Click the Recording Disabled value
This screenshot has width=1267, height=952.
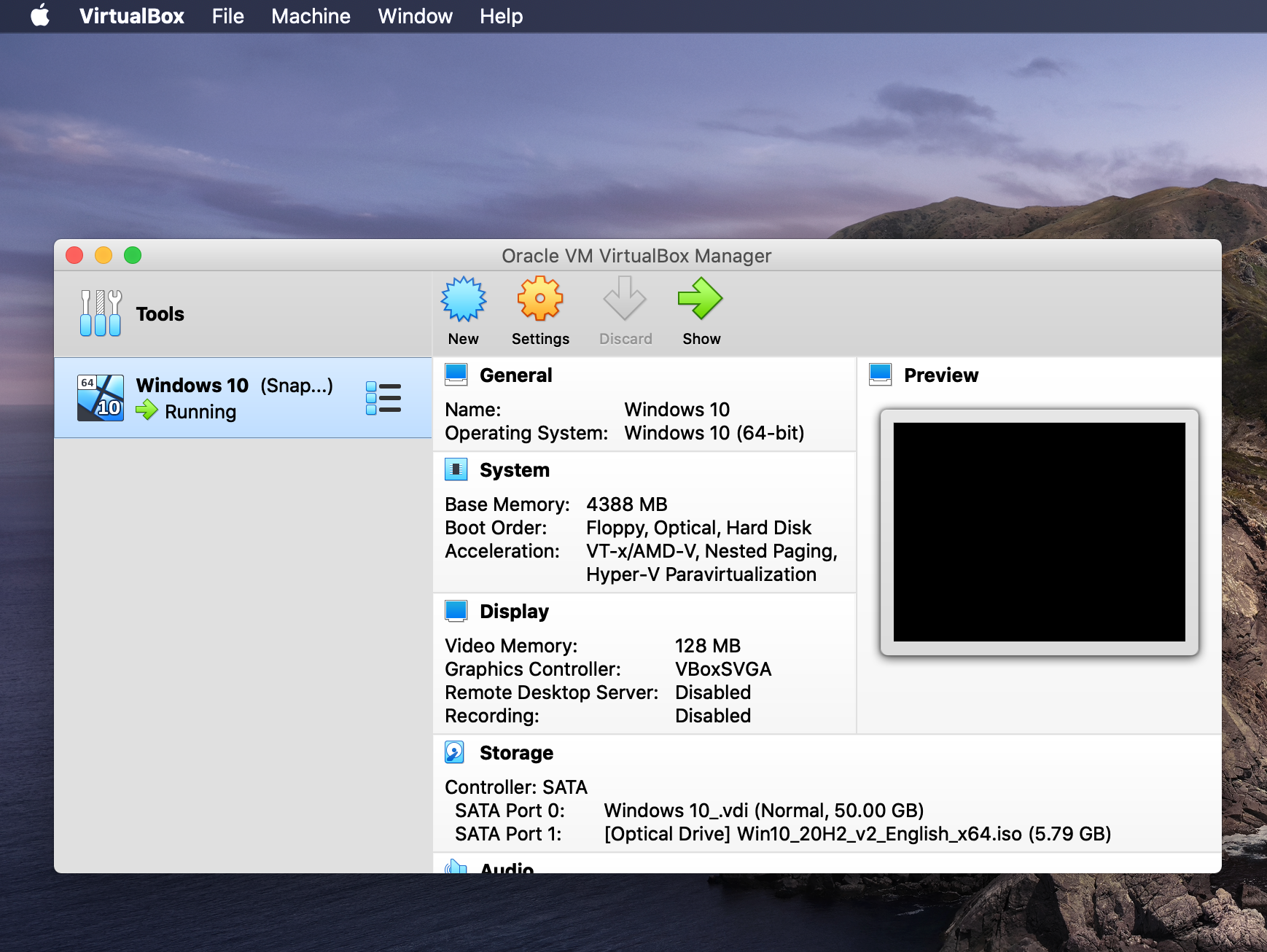click(713, 716)
